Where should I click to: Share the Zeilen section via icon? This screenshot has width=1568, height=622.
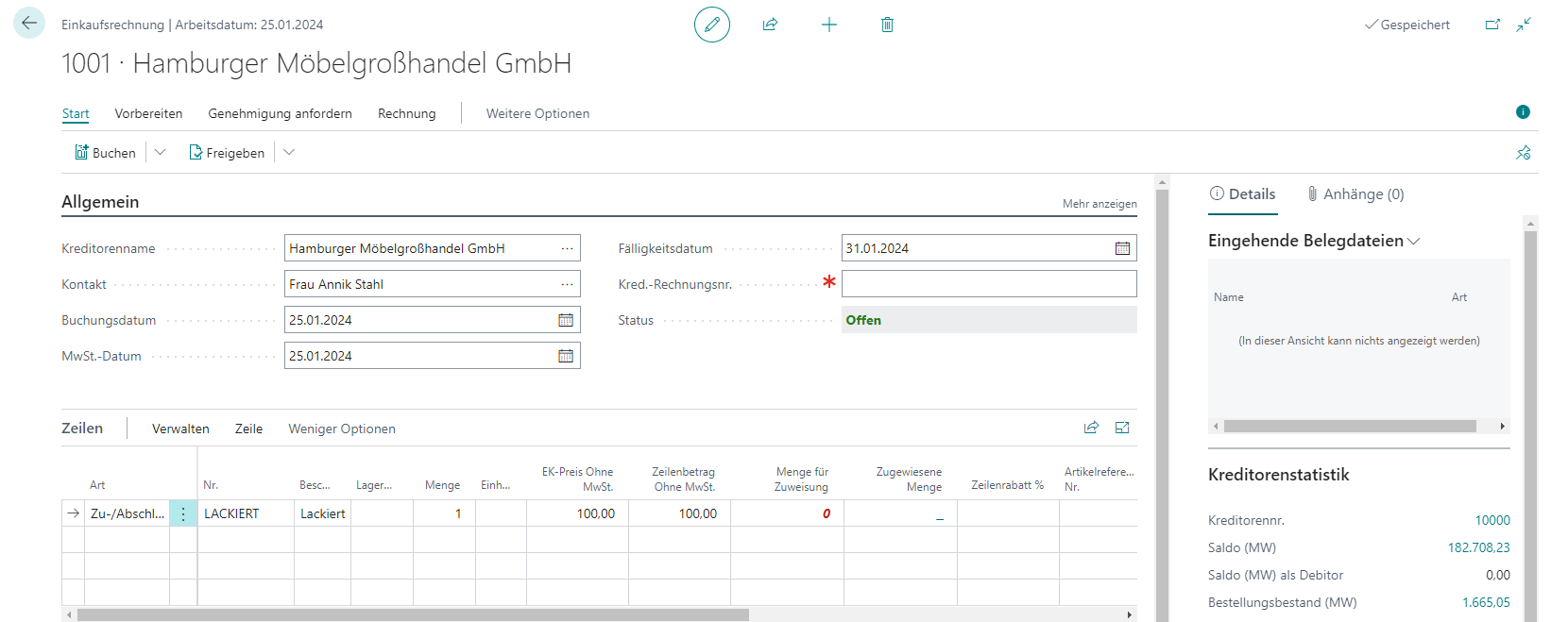click(x=1091, y=428)
